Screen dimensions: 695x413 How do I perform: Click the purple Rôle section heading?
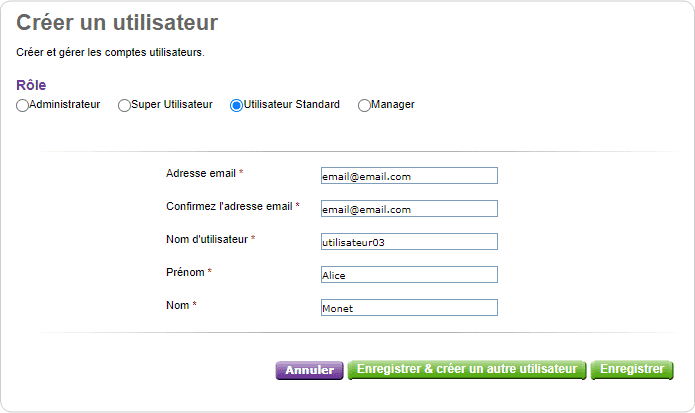(x=31, y=85)
